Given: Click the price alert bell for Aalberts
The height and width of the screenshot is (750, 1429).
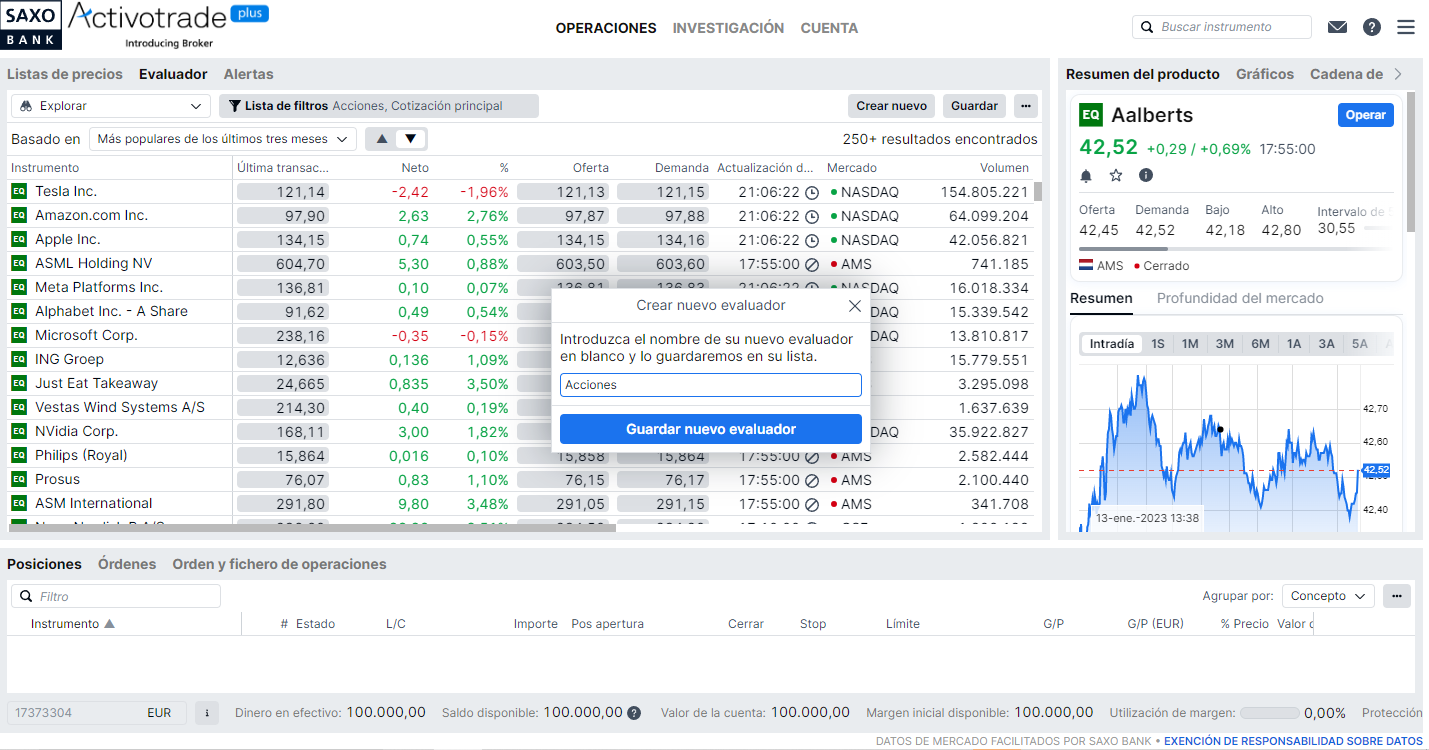Looking at the screenshot, I should click(x=1086, y=176).
